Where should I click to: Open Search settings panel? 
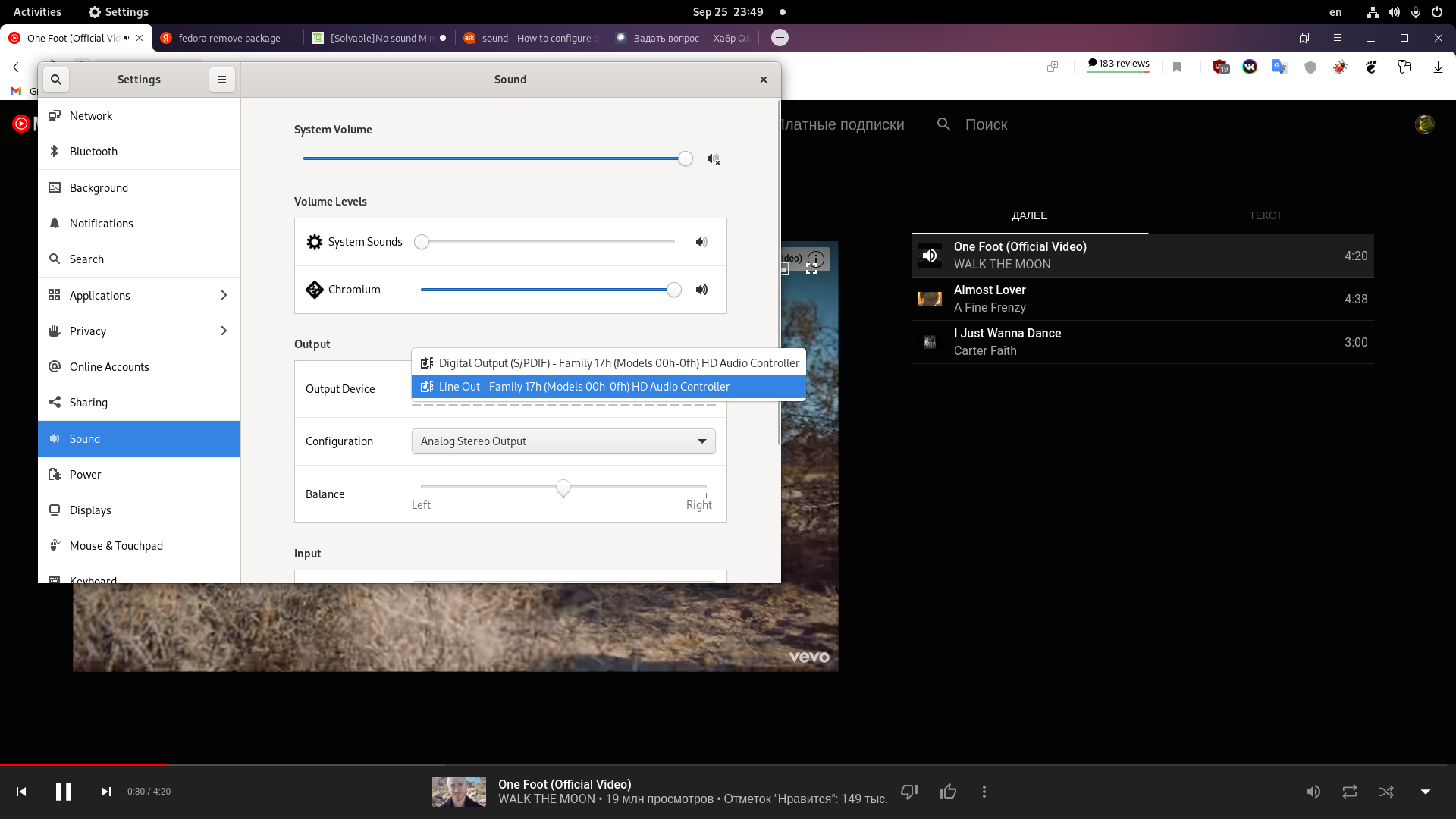click(x=140, y=259)
